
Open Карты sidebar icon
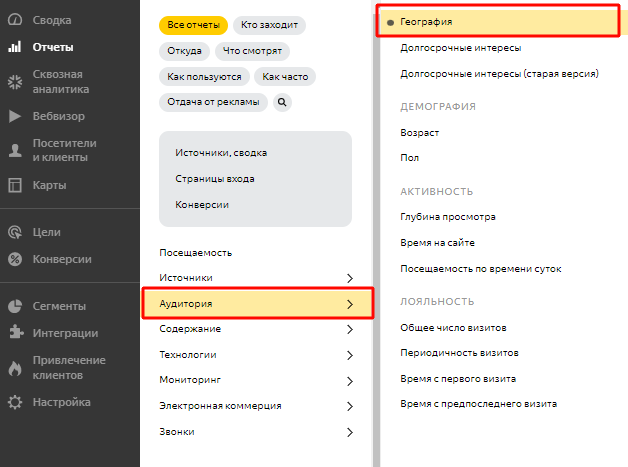pos(15,185)
